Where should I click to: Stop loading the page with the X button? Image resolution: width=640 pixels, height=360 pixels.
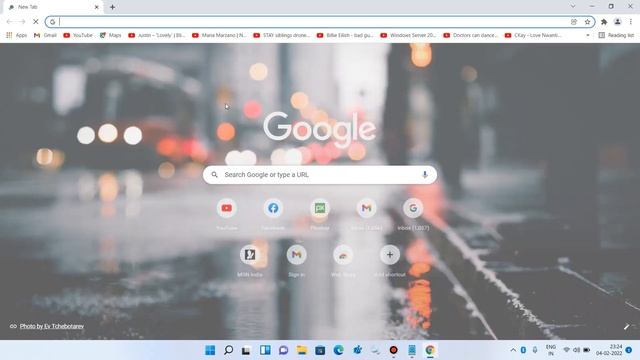coord(36,22)
